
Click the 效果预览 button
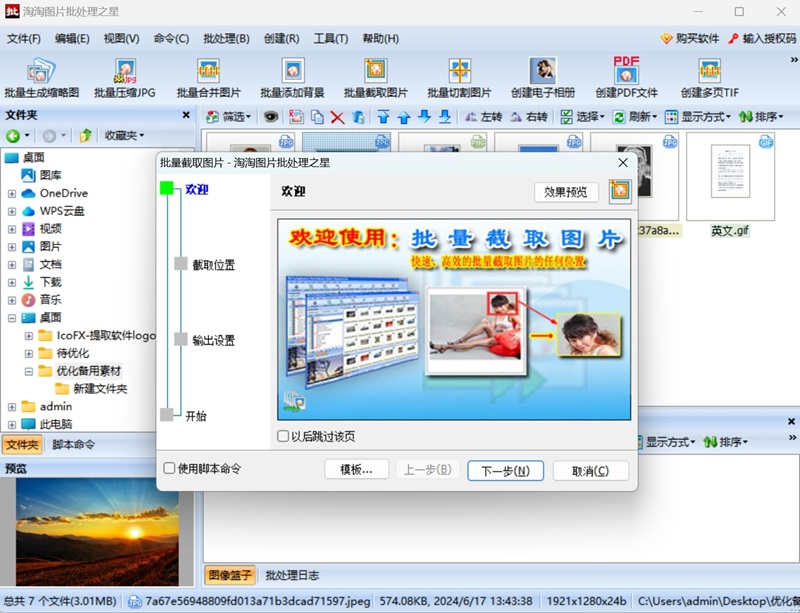[x=566, y=192]
